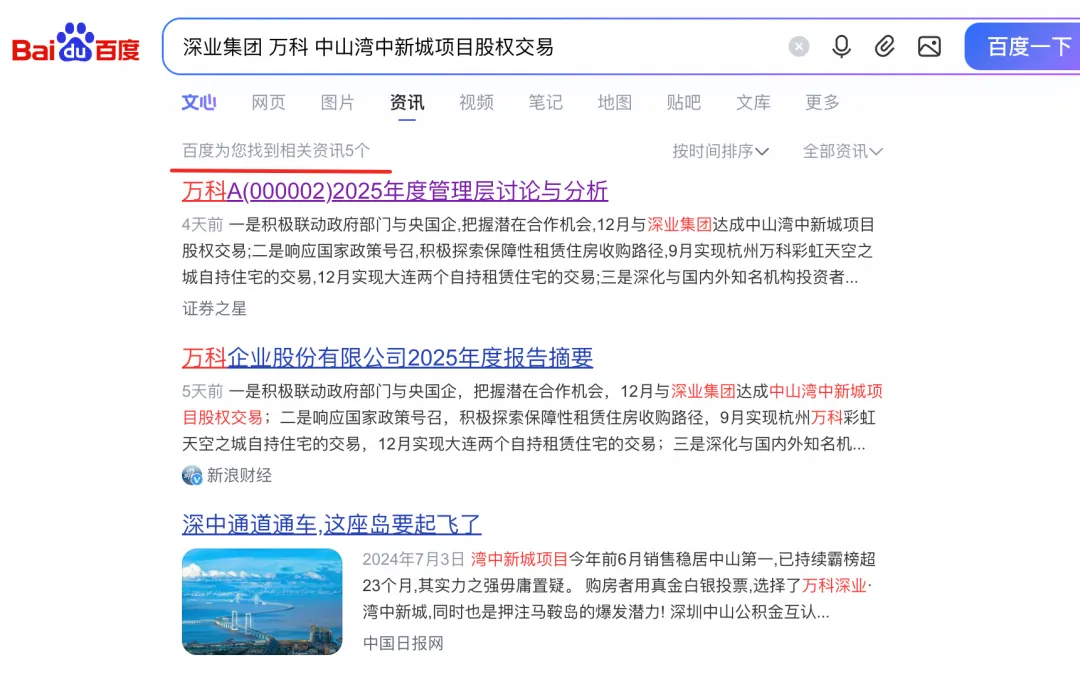Switch to the 视频 tab

pyautogui.click(x=476, y=103)
